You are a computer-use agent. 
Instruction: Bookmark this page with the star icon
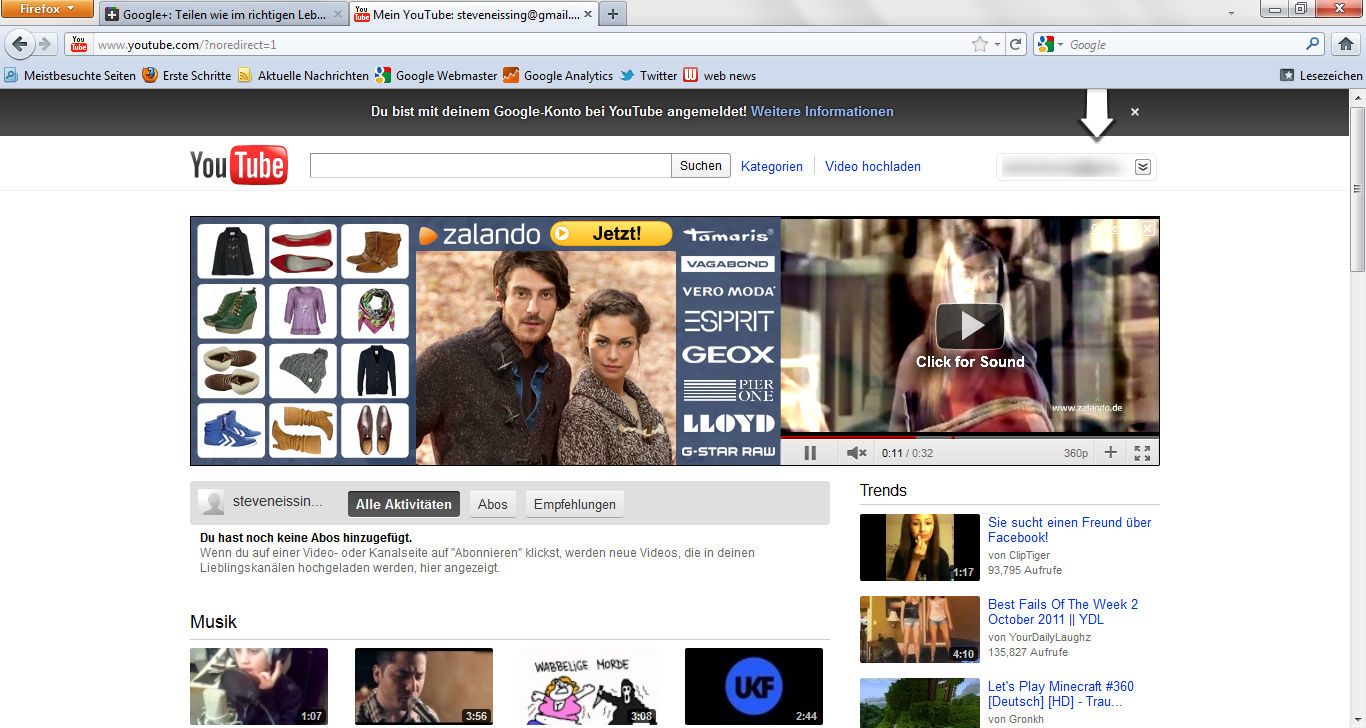(981, 44)
